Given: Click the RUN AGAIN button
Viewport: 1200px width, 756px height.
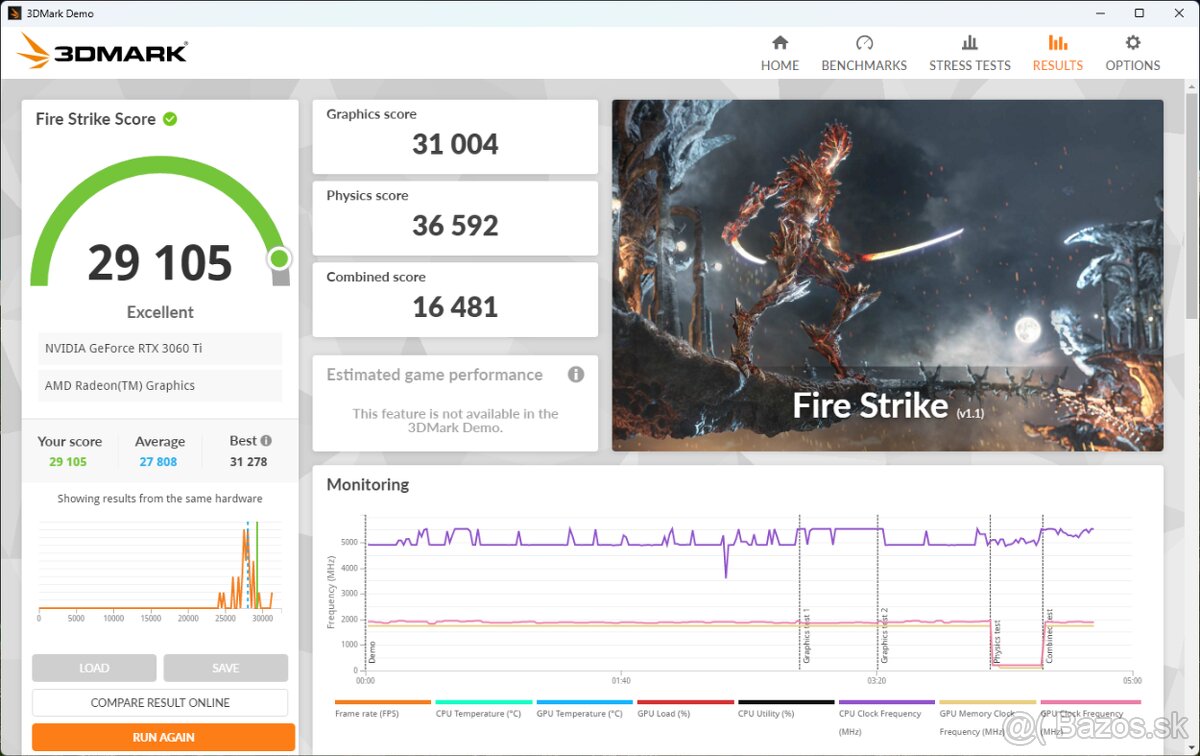Looking at the screenshot, I should (x=160, y=736).
